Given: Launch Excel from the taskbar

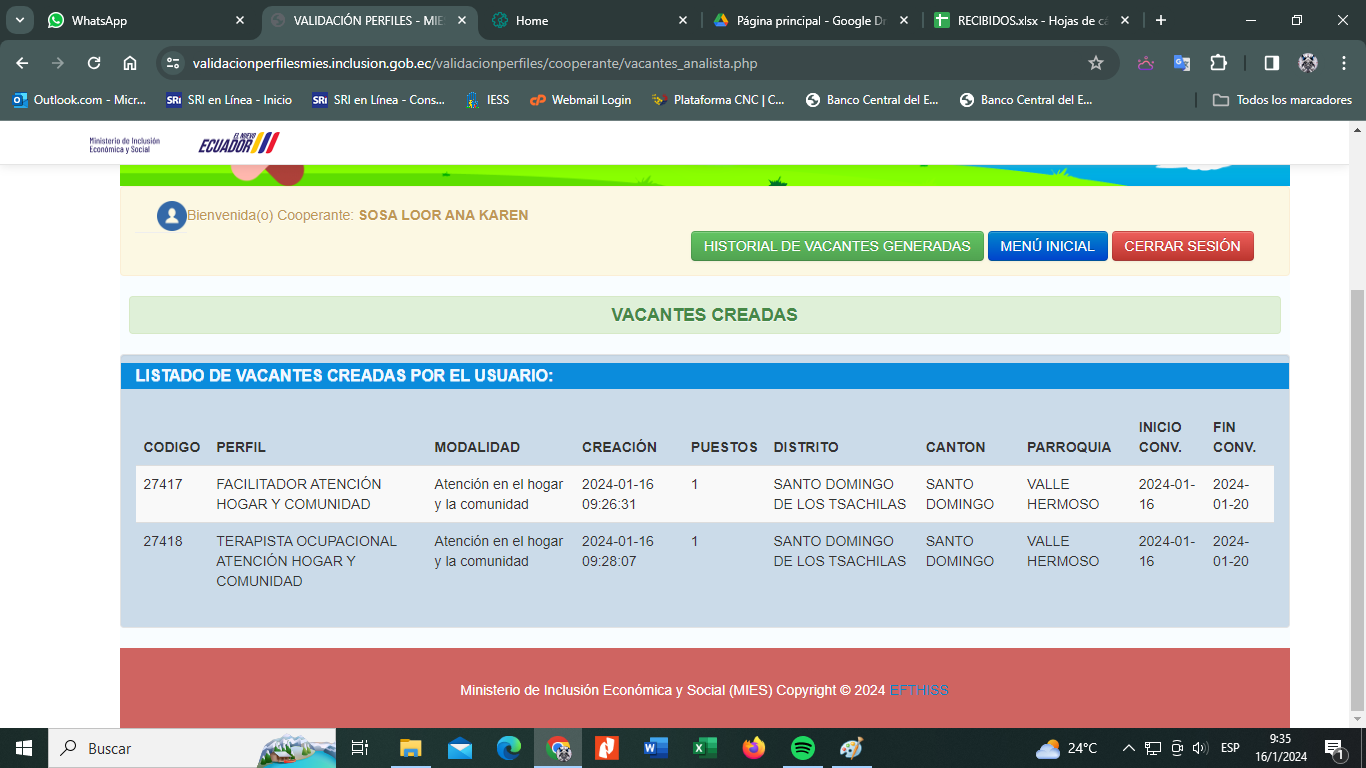Looking at the screenshot, I should (x=705, y=748).
